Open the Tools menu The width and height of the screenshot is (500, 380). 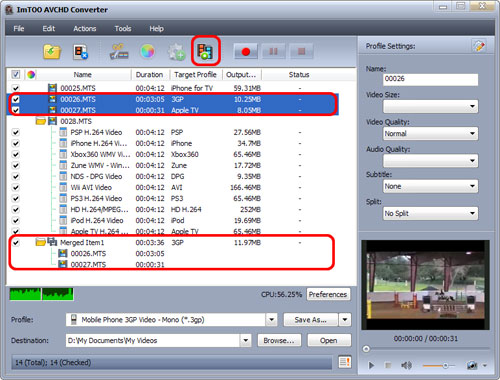[x=123, y=28]
